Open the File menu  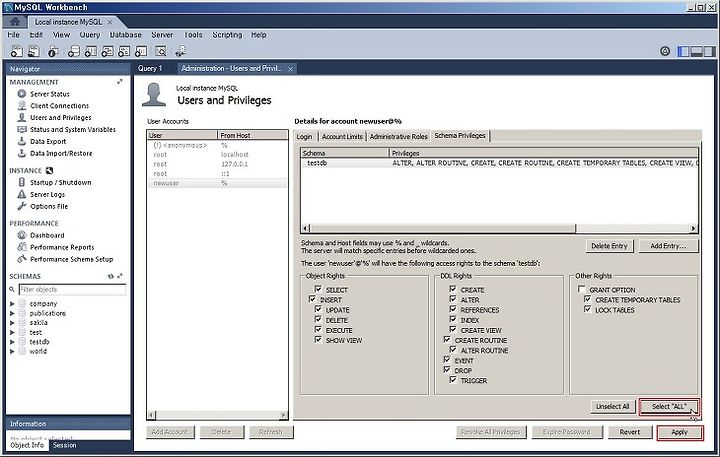[13, 35]
